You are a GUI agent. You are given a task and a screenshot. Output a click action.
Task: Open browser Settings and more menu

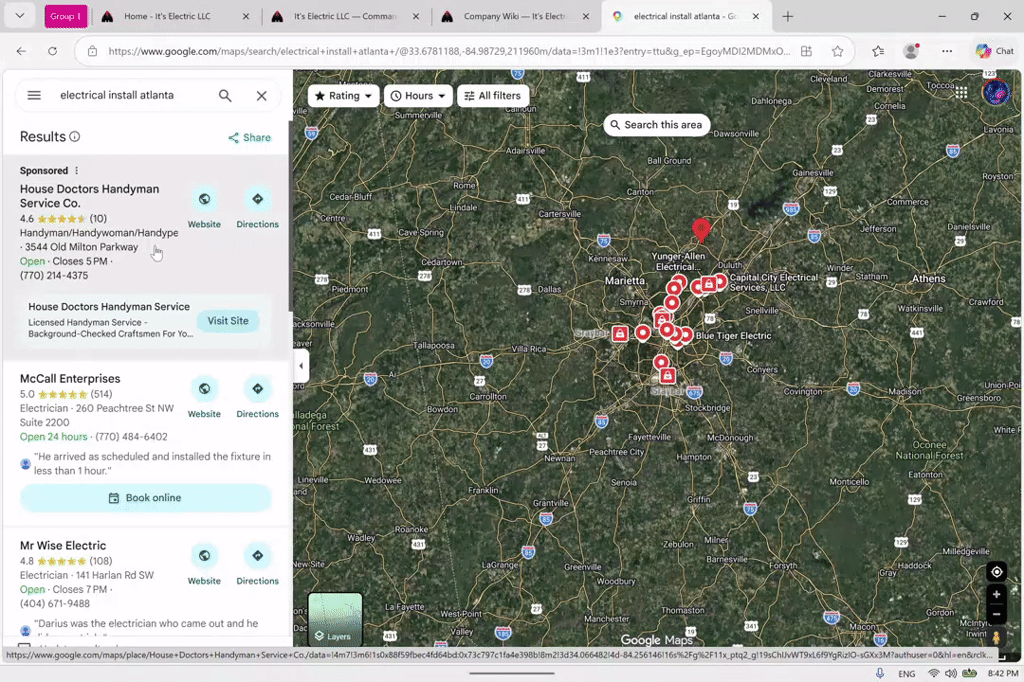[947, 51]
